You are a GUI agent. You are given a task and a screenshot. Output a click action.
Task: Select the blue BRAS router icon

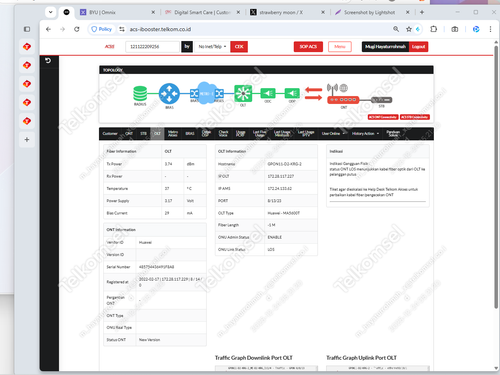pos(169,94)
